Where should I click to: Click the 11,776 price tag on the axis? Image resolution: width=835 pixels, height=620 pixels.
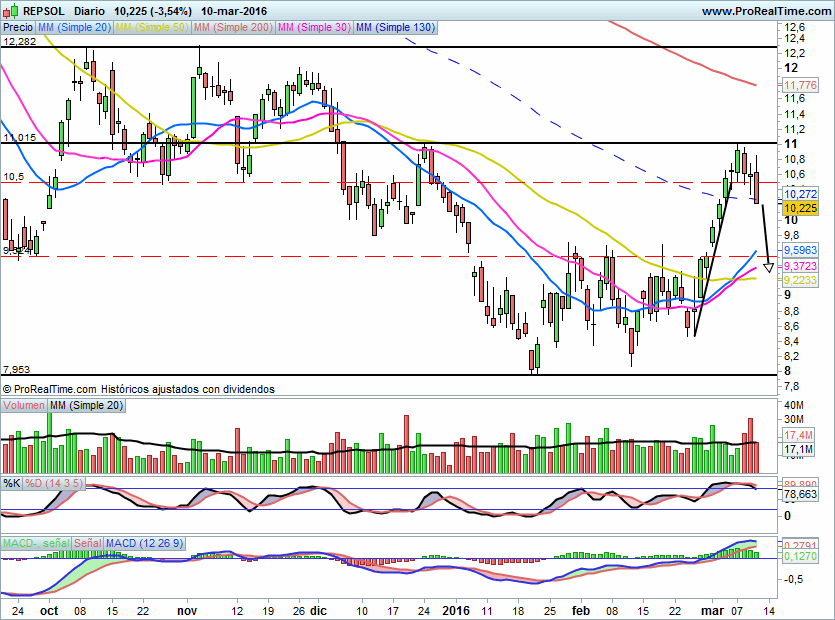click(x=800, y=85)
